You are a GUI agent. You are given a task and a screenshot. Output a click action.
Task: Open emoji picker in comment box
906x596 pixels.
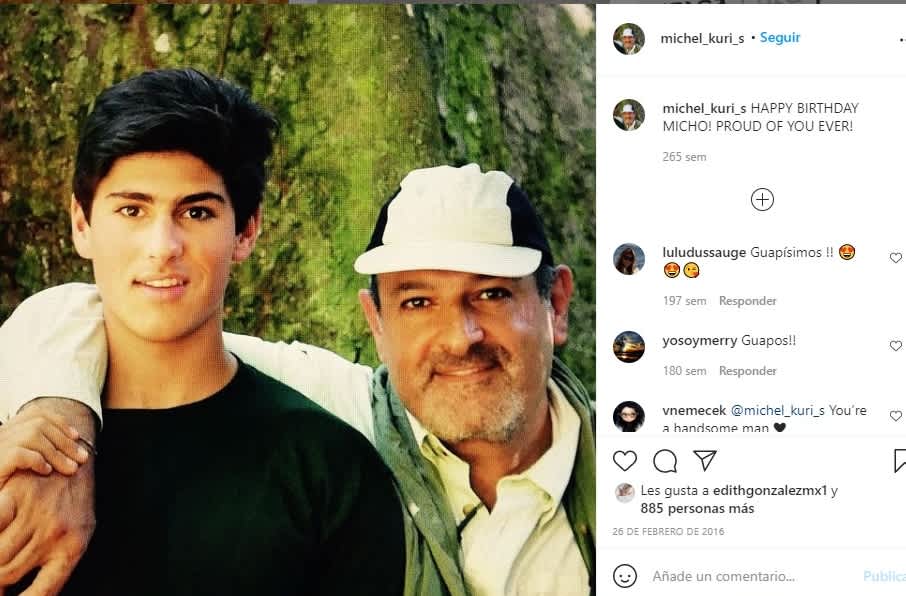[x=625, y=576]
